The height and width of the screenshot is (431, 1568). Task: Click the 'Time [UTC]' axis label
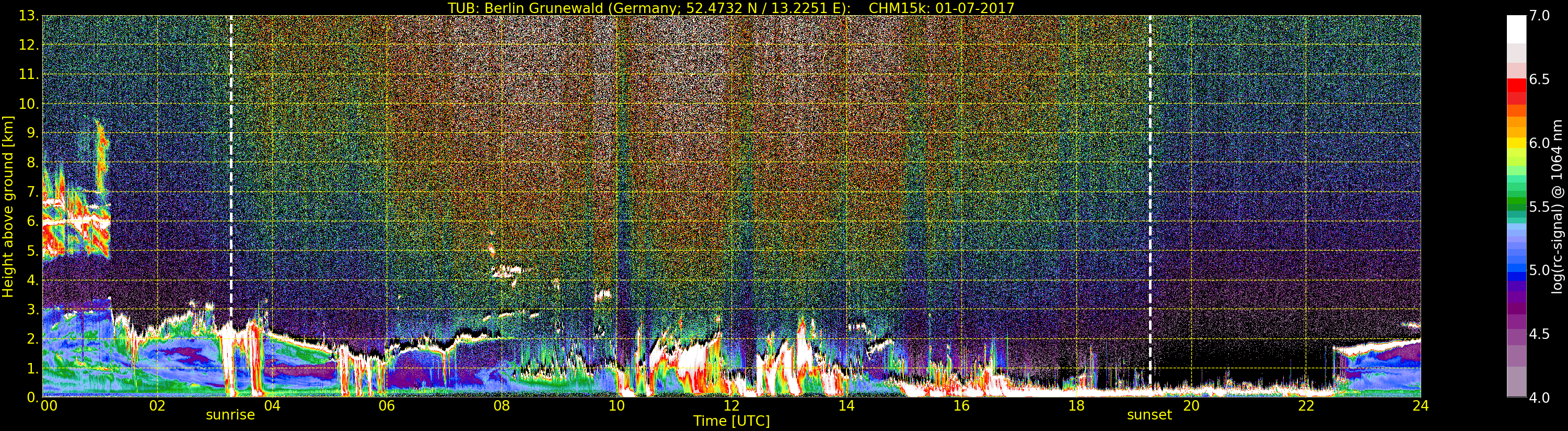tap(731, 421)
